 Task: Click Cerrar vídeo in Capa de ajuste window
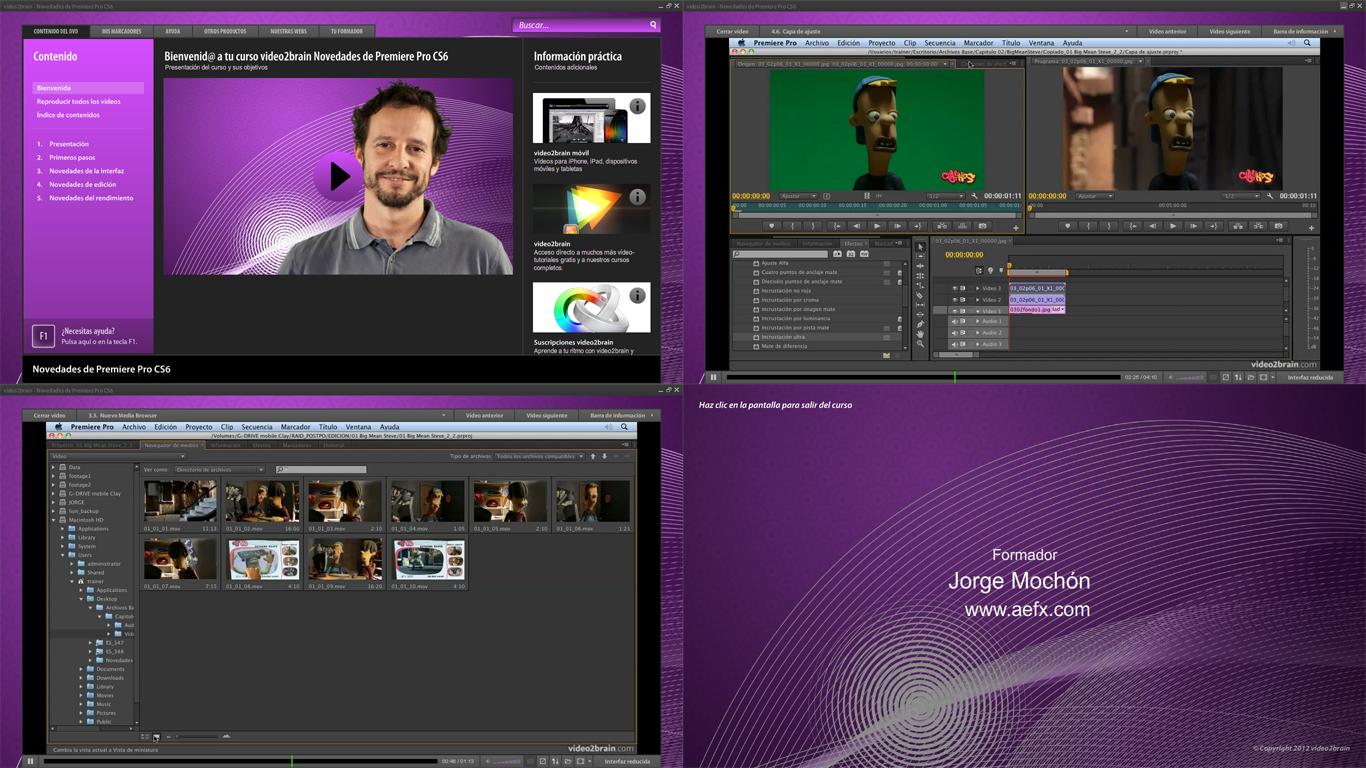732,31
